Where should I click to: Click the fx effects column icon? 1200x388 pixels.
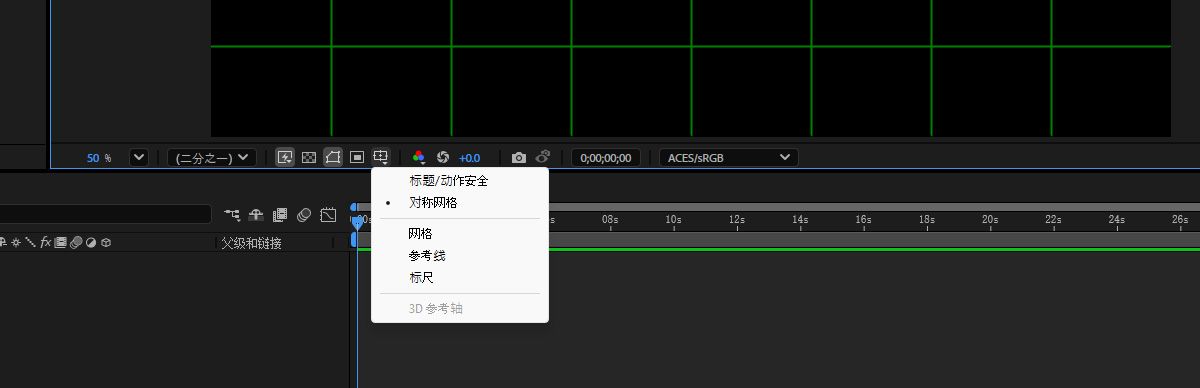coord(45,242)
